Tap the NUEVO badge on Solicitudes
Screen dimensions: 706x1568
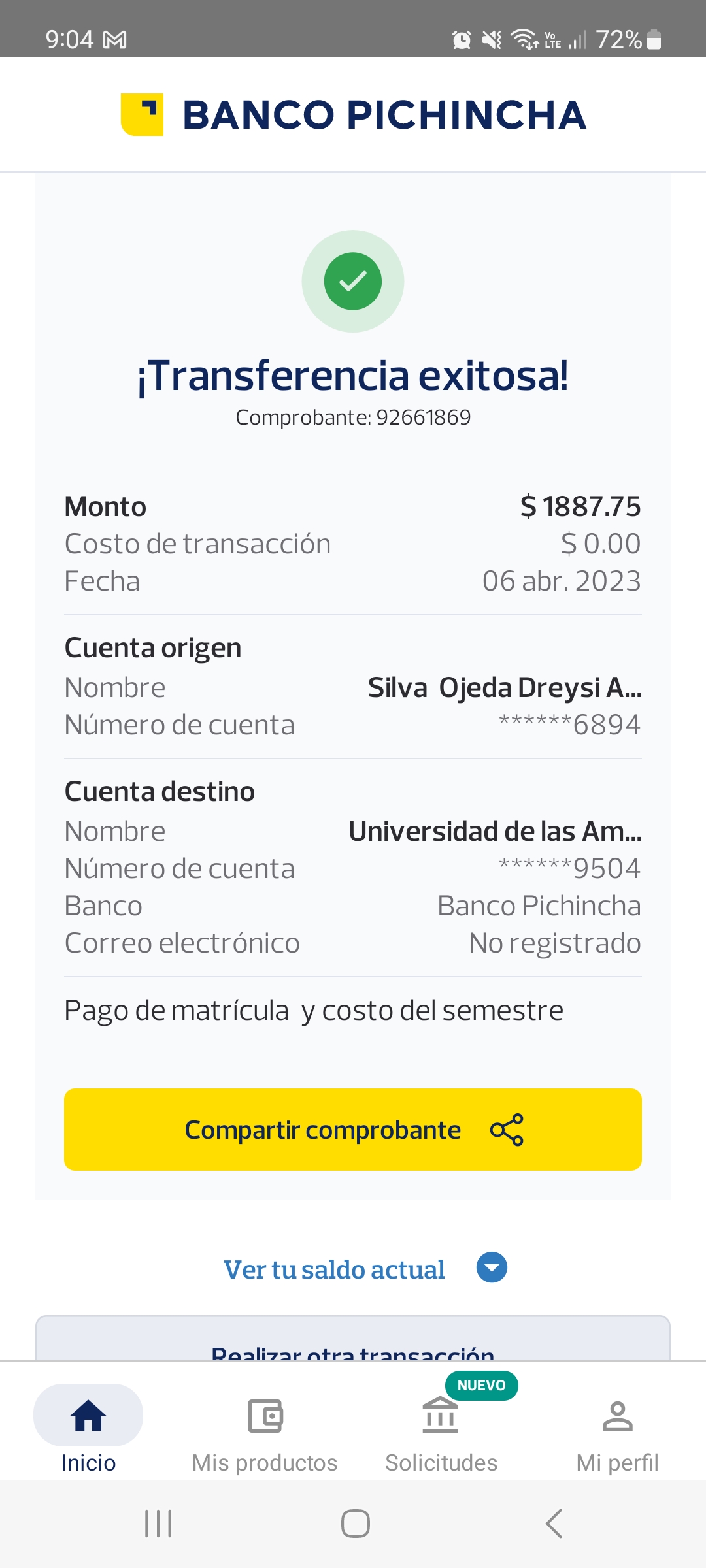click(x=481, y=1385)
